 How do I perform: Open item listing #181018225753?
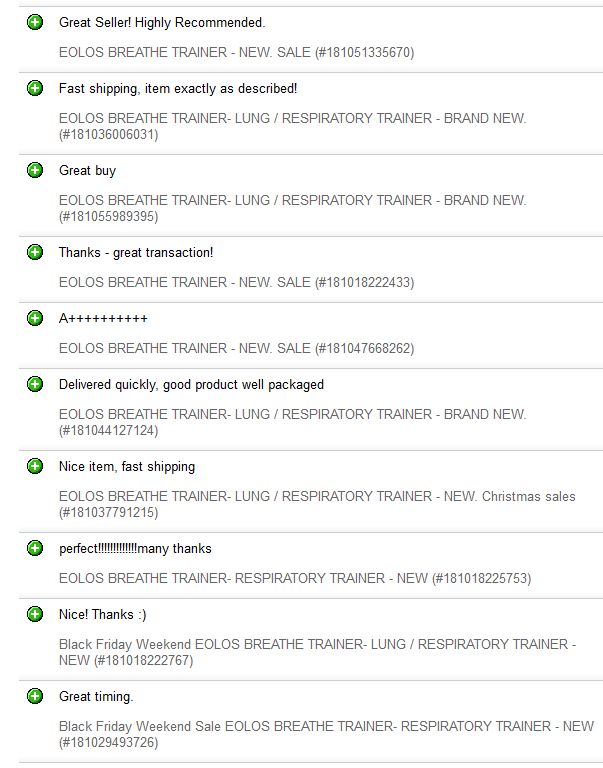[x=295, y=578]
